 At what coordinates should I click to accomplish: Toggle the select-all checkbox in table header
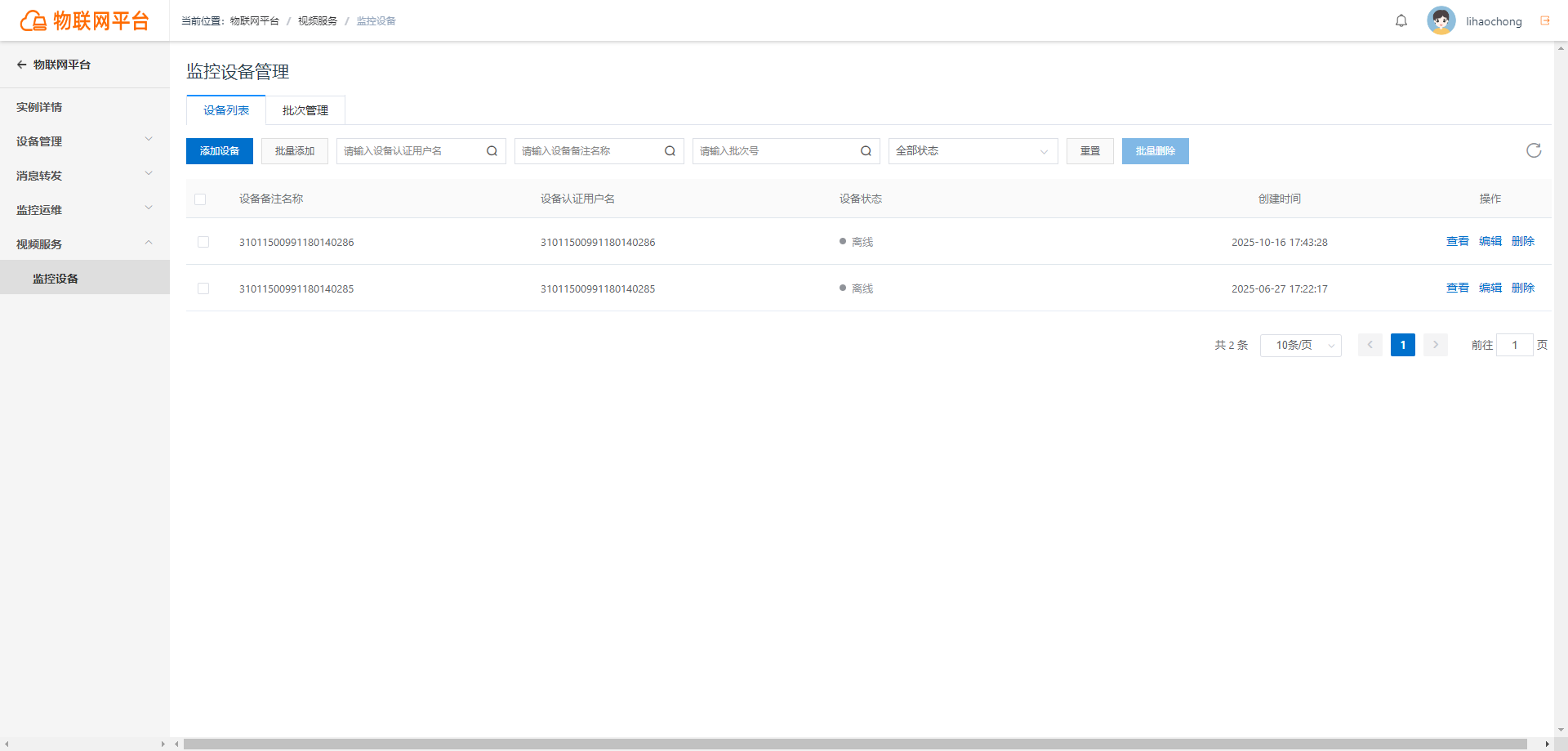(x=200, y=199)
